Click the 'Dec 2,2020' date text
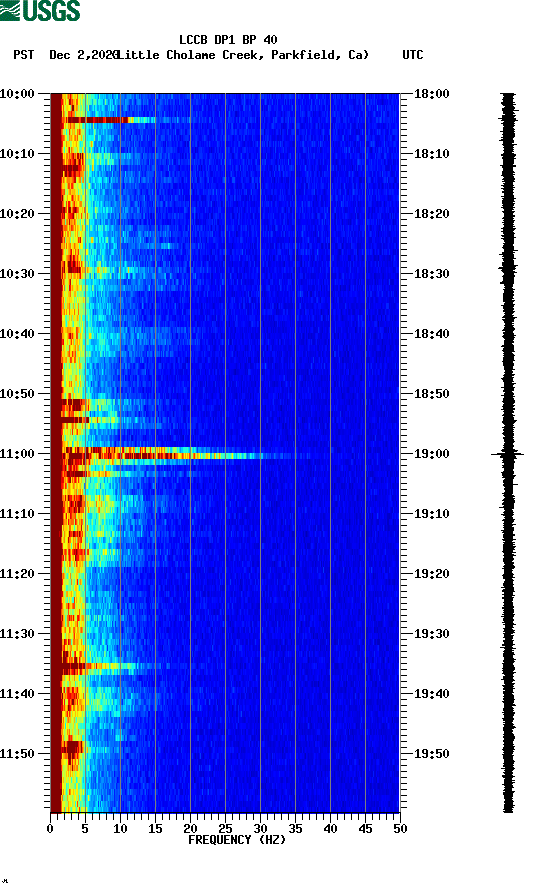This screenshot has height=892, width=552. point(84,55)
